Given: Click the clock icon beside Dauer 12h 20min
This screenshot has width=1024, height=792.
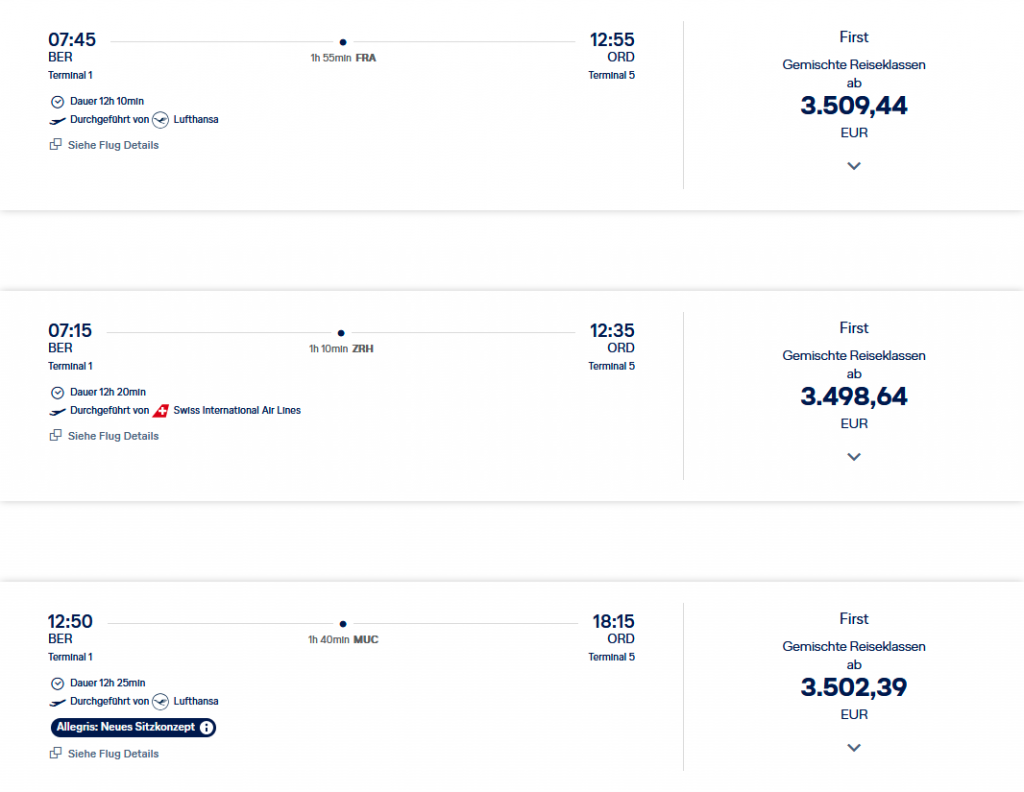Looking at the screenshot, I should point(57,392).
